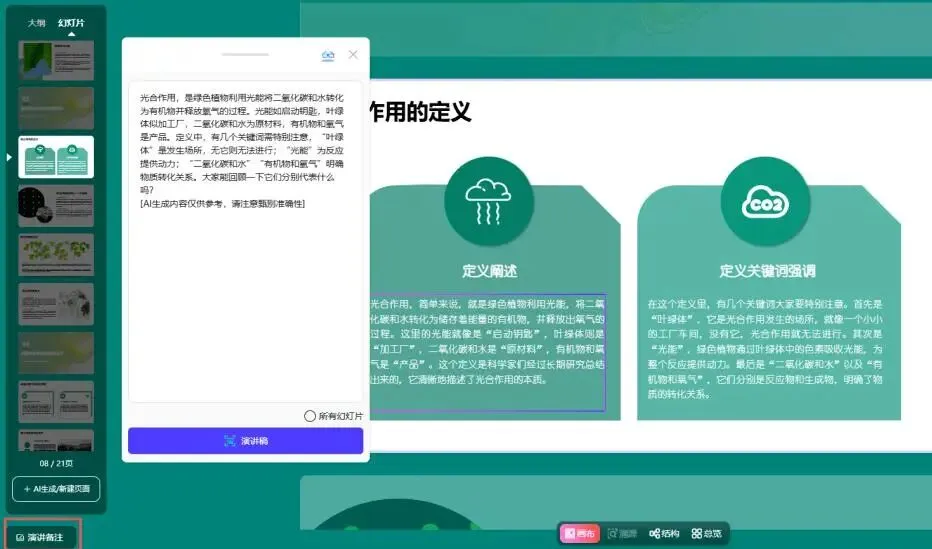Click the CO2 cloud icon above 定义关键词强调

(x=765, y=202)
